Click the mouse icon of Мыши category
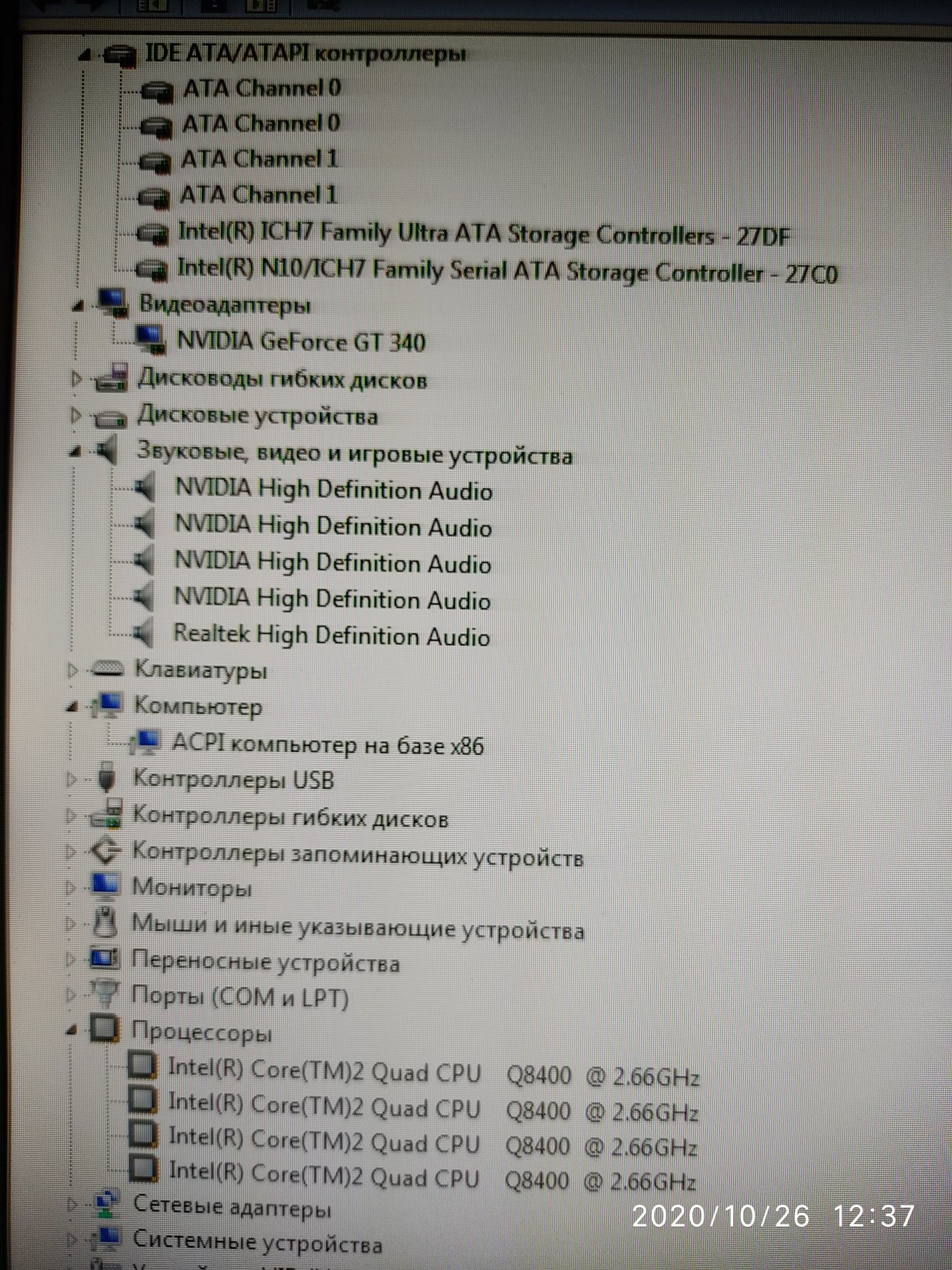 (x=105, y=921)
